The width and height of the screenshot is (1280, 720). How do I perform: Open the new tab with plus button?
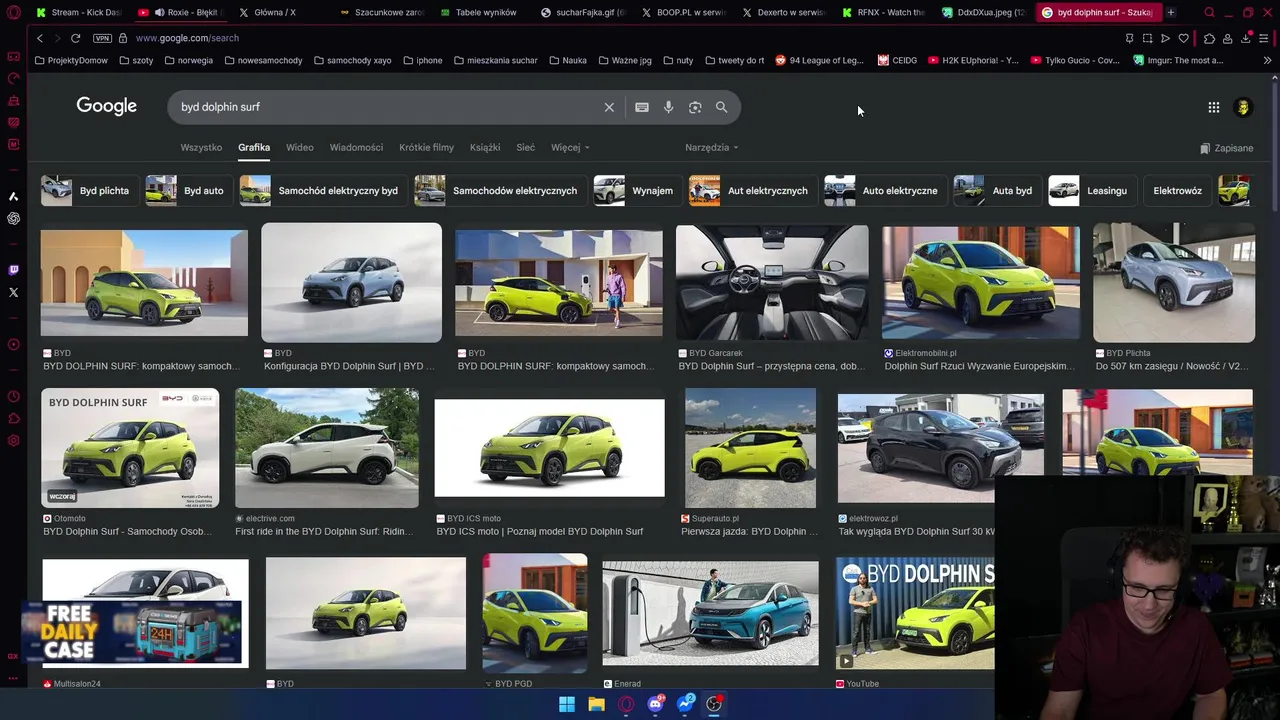1171,12
